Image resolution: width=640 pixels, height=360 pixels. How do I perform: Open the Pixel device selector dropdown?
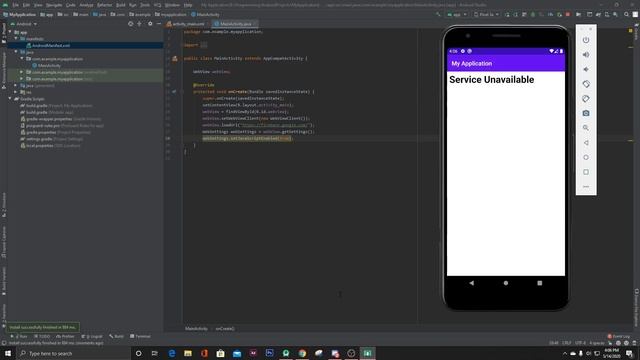[486, 14]
